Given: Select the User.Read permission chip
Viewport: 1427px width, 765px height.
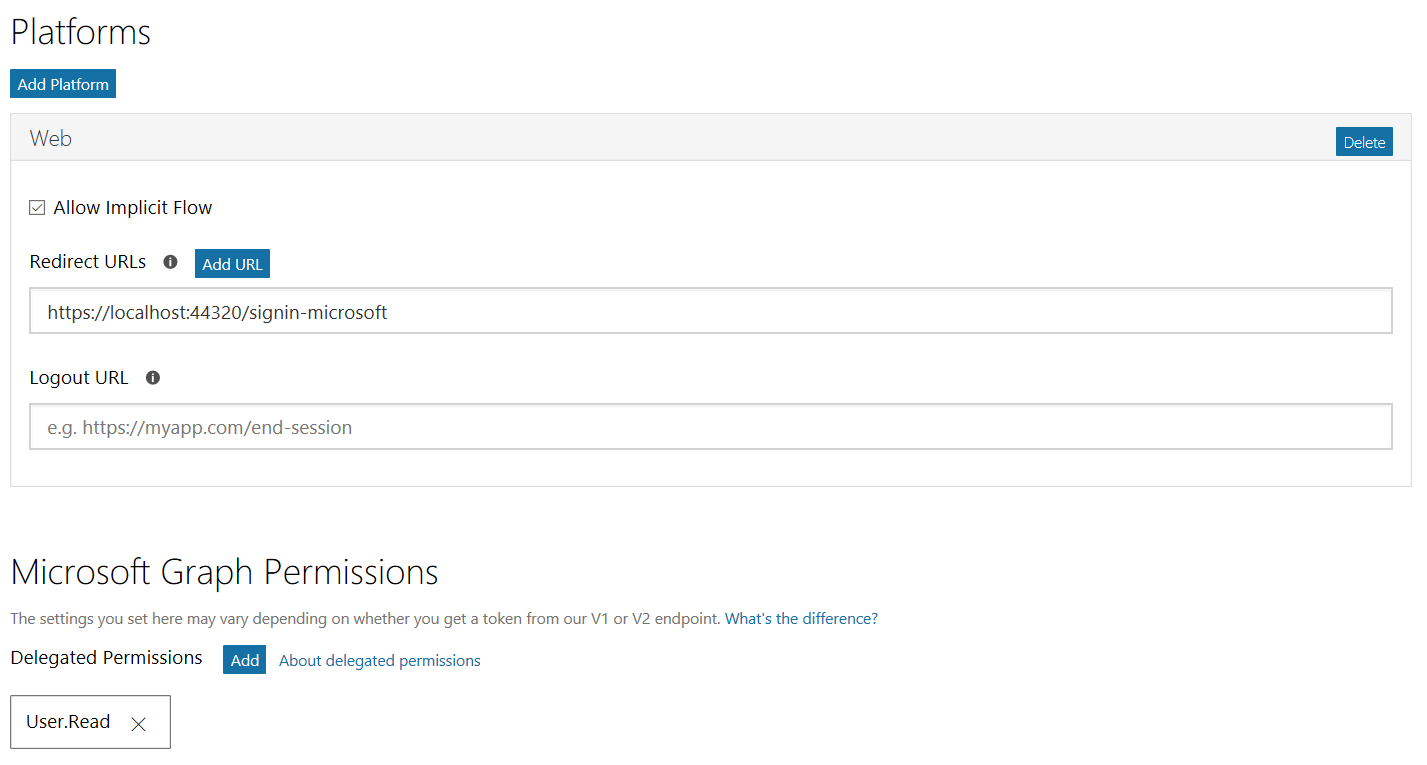Looking at the screenshot, I should coord(90,722).
